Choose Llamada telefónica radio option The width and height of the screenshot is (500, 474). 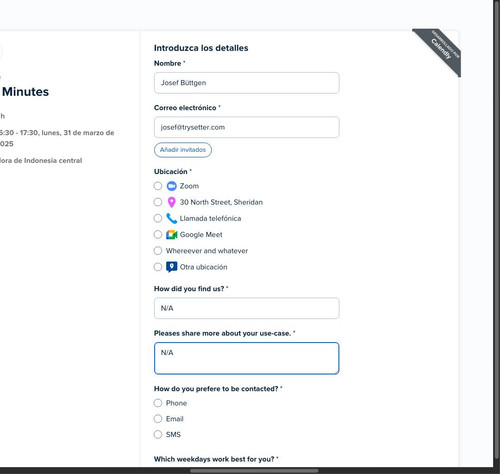(158, 218)
